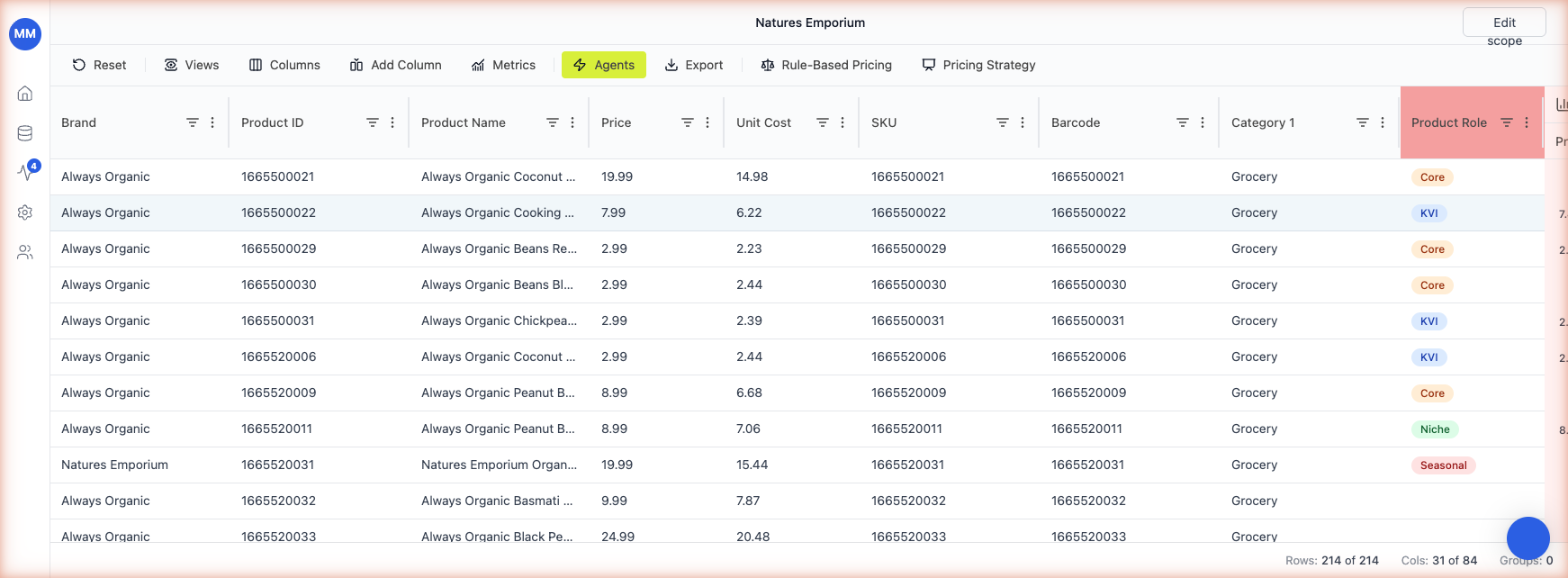
Task: Click the Seasonal tag for product 1665520031
Action: pos(1443,465)
